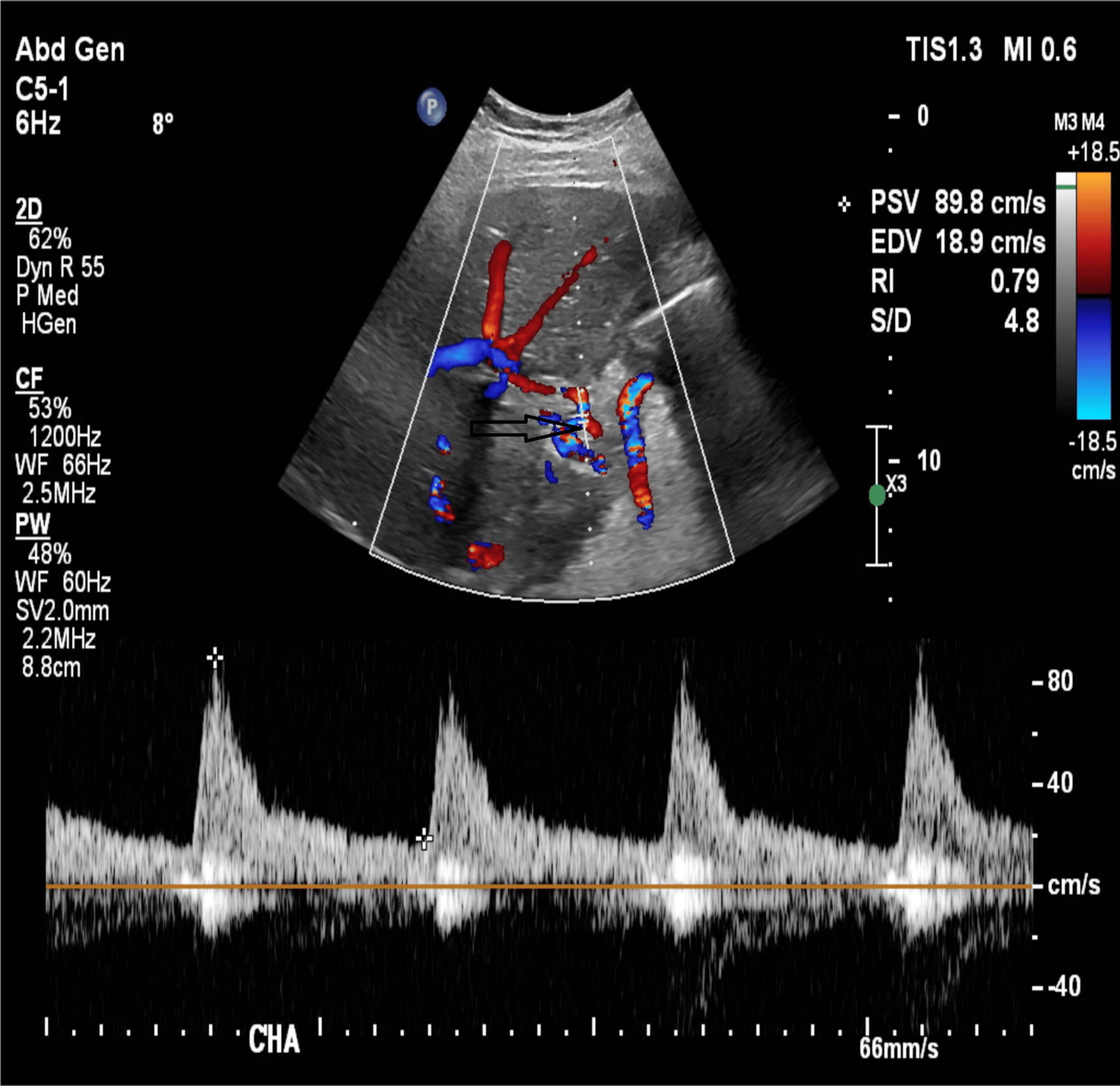The image size is (1120, 1086).
Task: Select the peak systolic caliper on waveform
Action: (x=215, y=658)
